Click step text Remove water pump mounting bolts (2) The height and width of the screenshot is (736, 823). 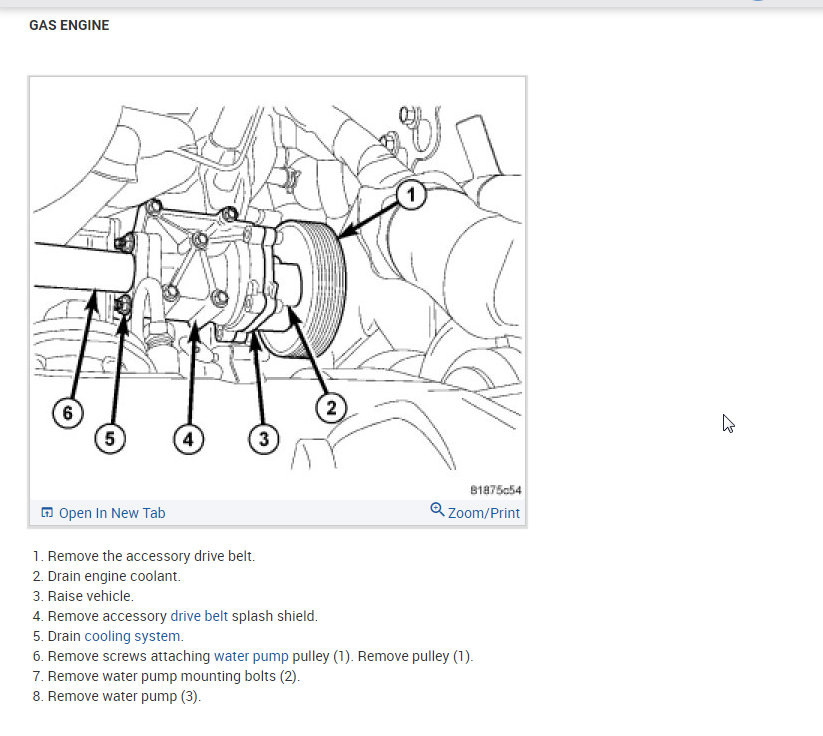pyautogui.click(x=173, y=676)
